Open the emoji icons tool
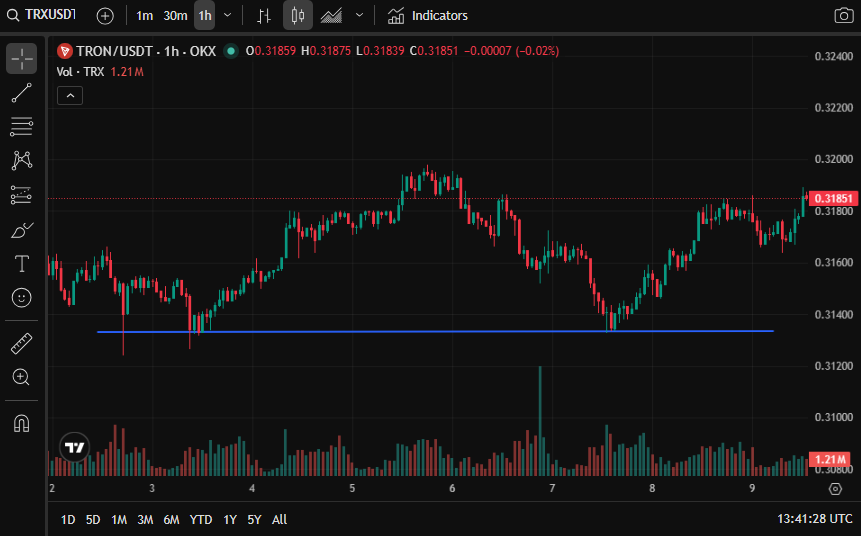This screenshot has width=861, height=536. tap(21, 298)
